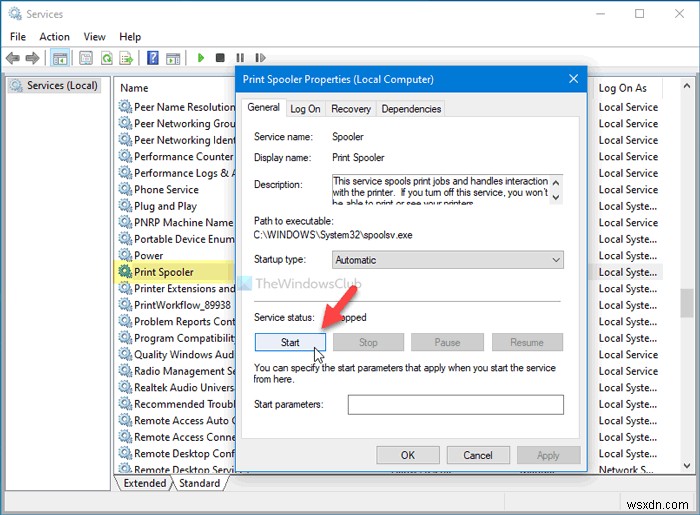
Task: Click gear icon beside Problem Reports Control
Action: (125, 321)
